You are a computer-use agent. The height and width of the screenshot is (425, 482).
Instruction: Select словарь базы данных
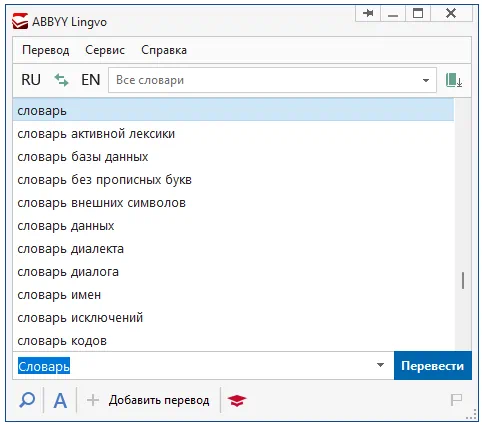pyautogui.click(x=233, y=157)
